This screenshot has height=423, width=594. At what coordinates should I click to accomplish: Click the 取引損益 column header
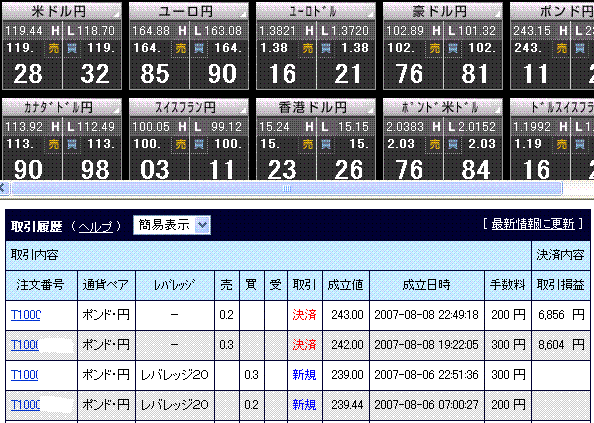click(560, 285)
